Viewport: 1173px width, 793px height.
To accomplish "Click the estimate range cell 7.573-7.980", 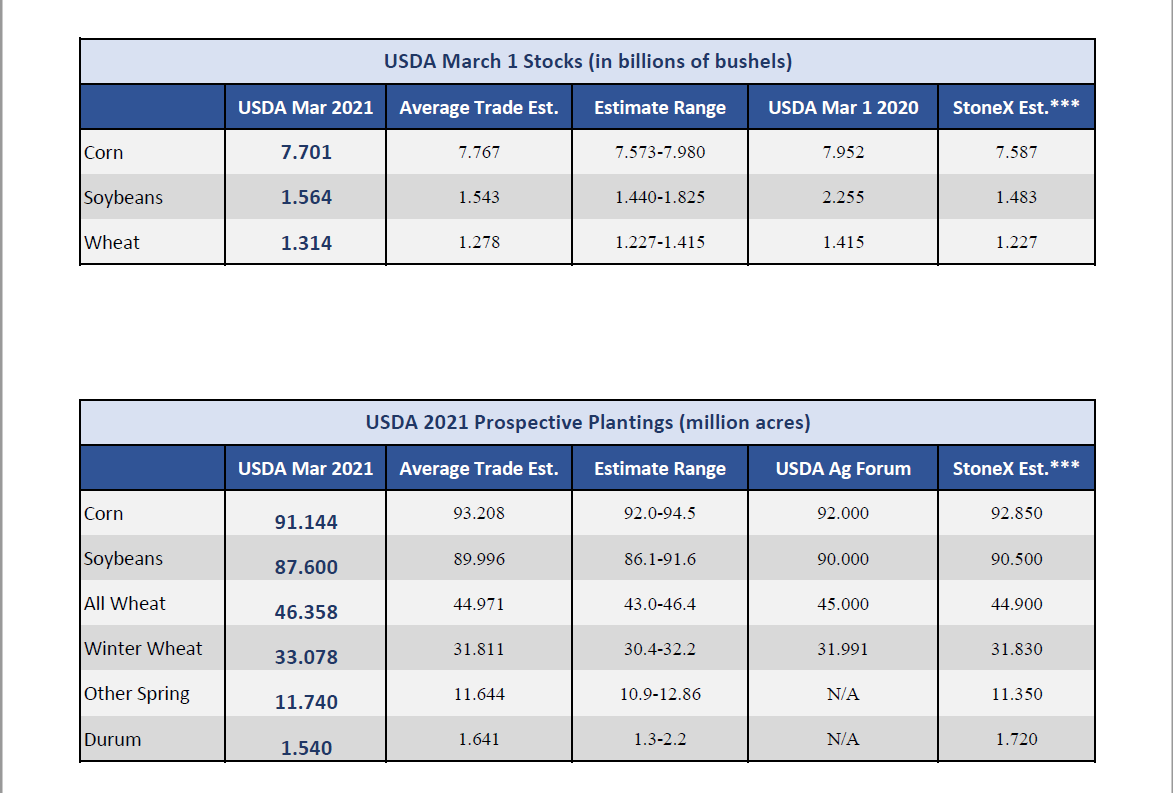I will click(660, 153).
